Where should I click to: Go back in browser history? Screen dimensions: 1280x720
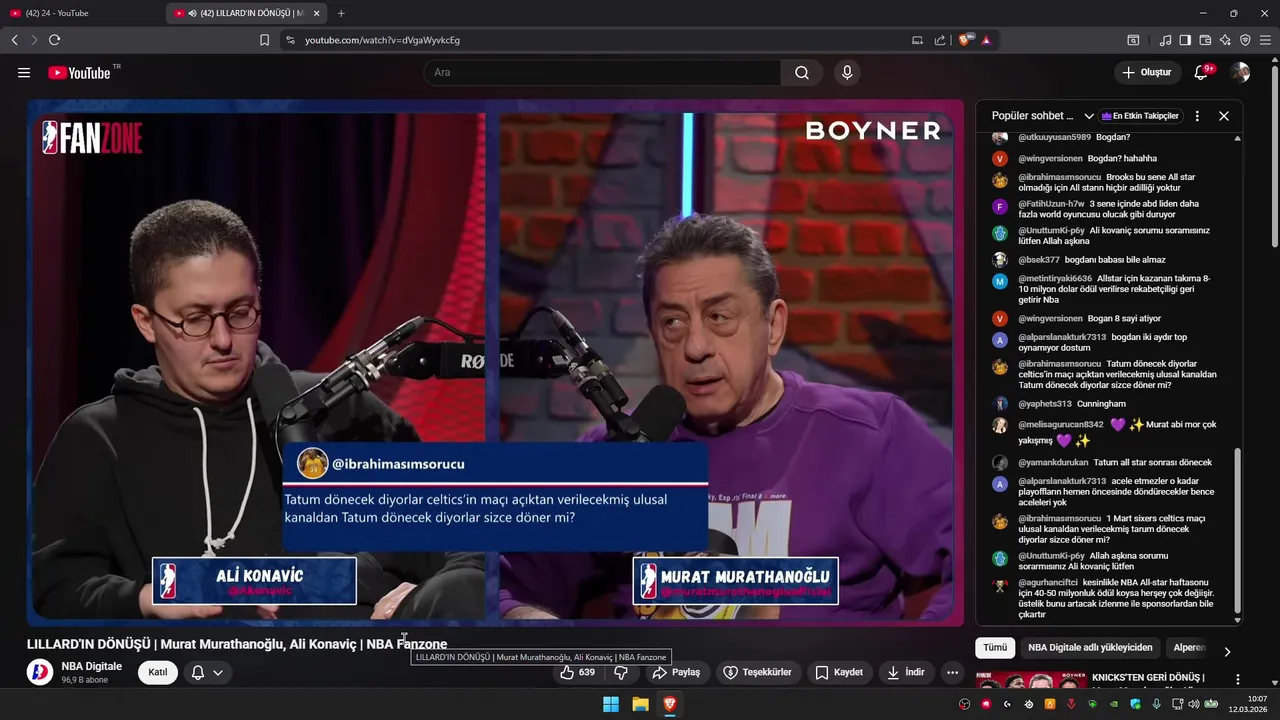pyautogui.click(x=14, y=40)
